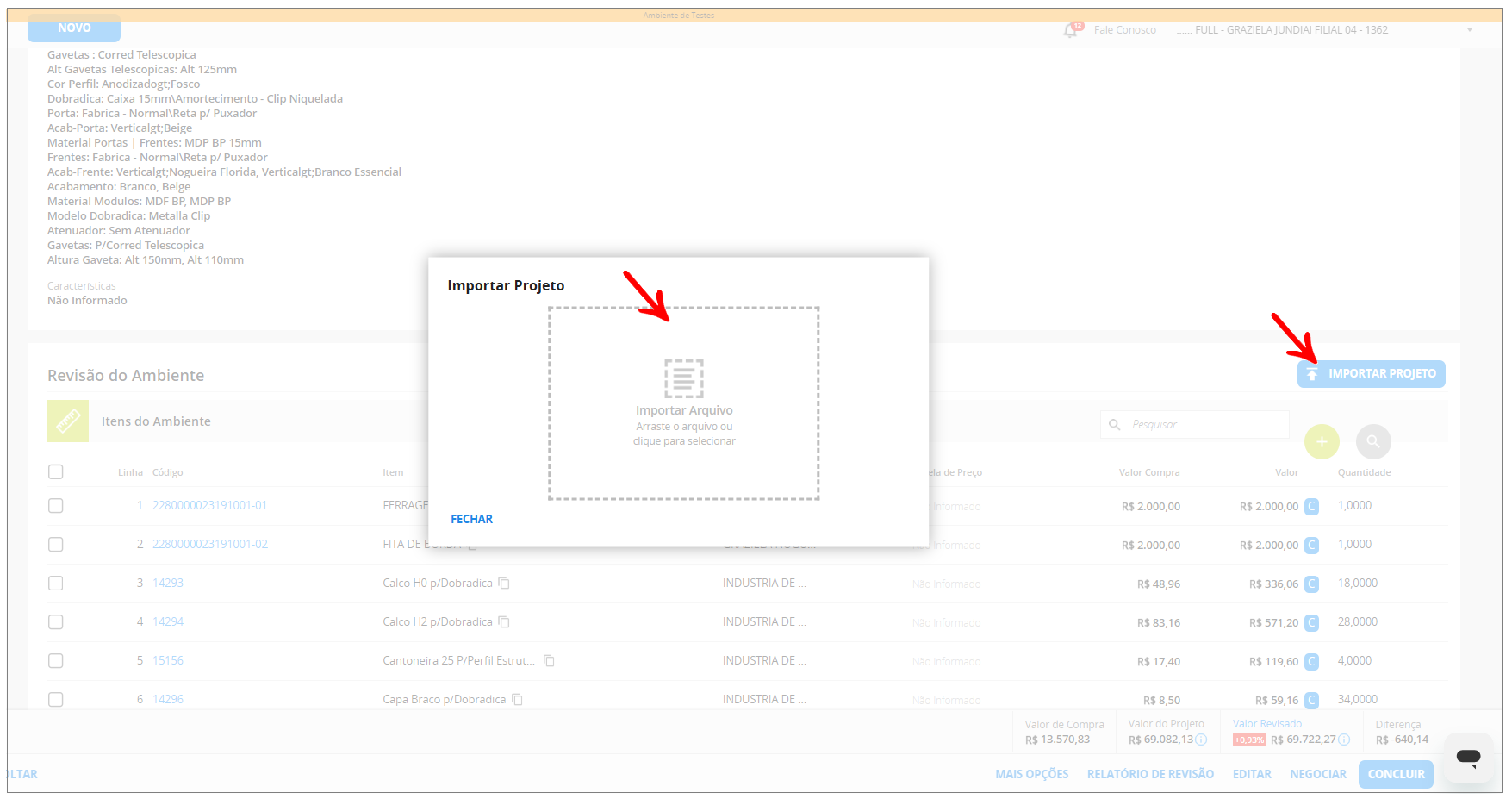
Task: Click the C badge beside R$ 571,20
Action: pos(1311,622)
